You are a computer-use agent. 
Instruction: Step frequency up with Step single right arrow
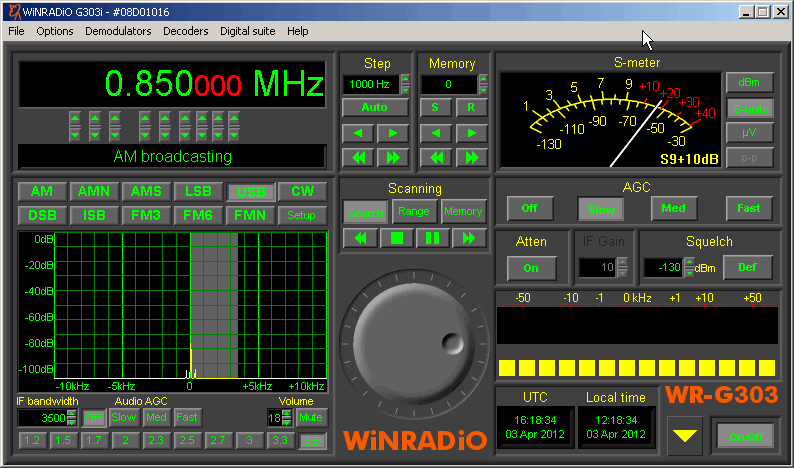[392, 133]
